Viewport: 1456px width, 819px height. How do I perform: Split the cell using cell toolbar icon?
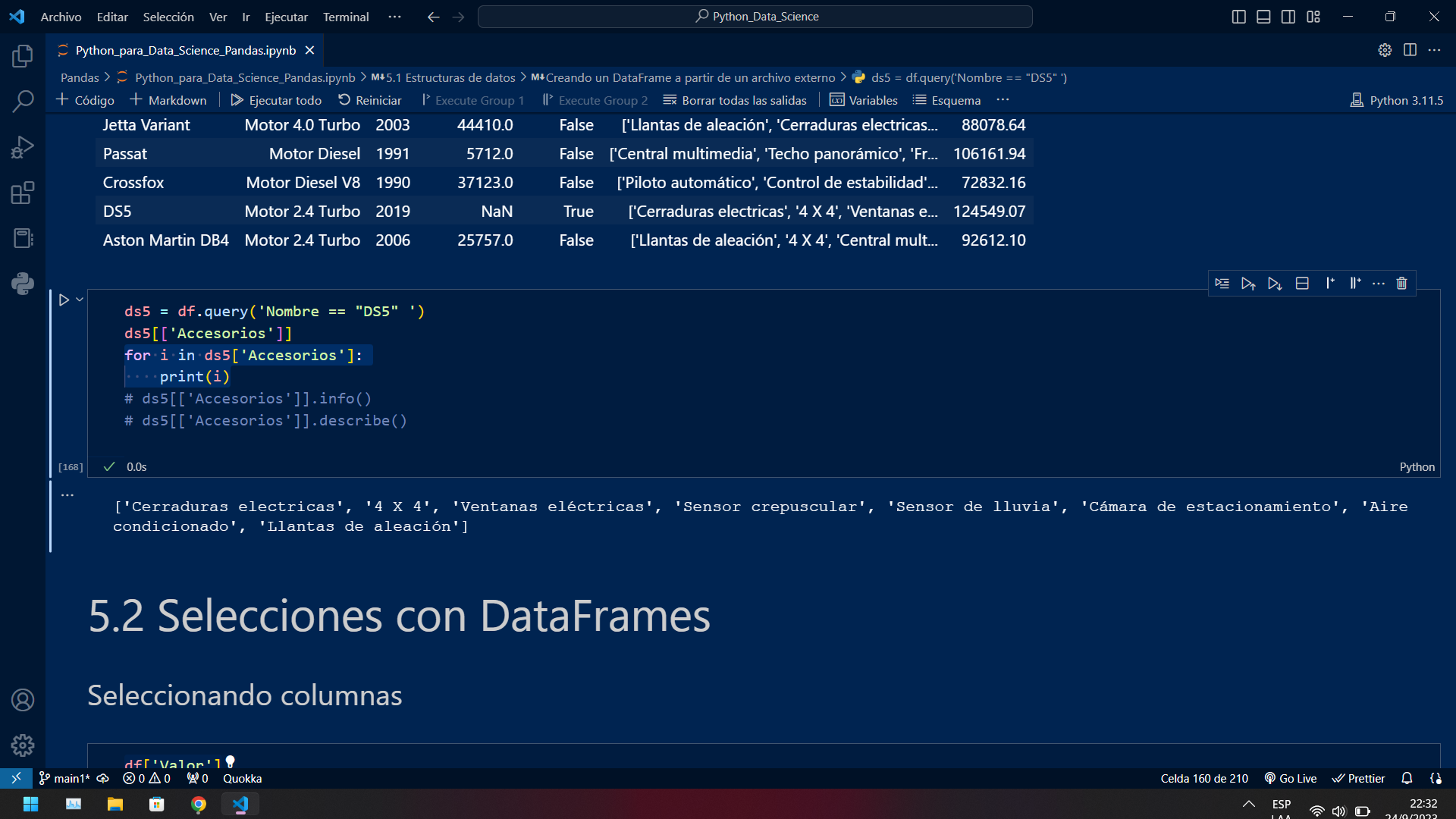(1302, 284)
